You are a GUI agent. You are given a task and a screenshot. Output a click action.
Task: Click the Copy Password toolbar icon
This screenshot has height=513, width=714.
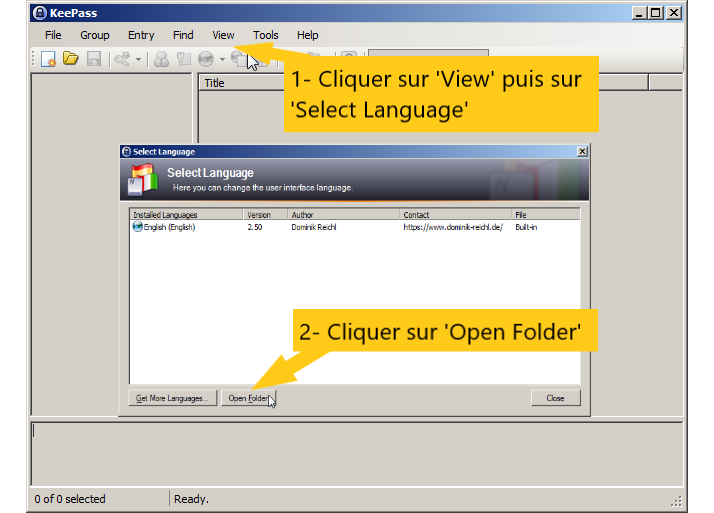(184, 59)
